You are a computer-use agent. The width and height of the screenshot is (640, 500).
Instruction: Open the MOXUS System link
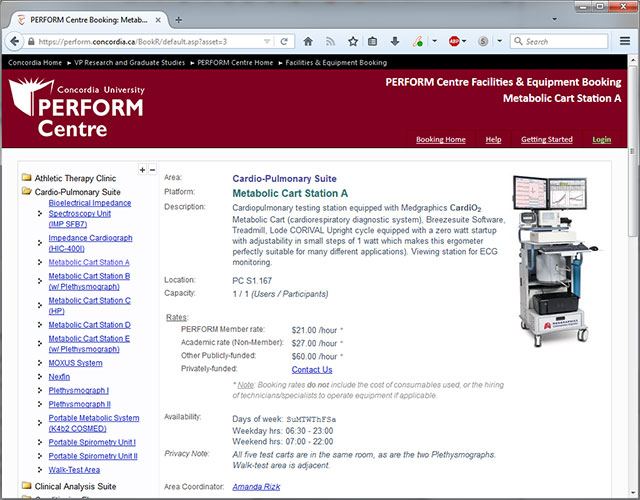[x=75, y=363]
